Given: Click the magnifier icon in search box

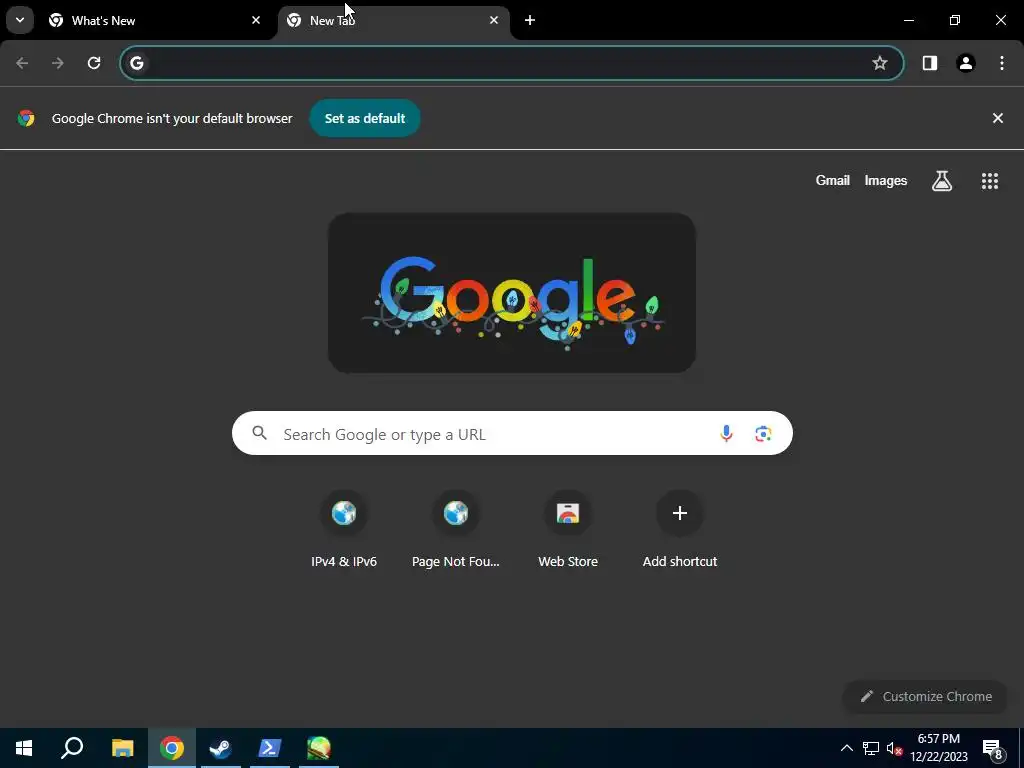Looking at the screenshot, I should 259,433.
